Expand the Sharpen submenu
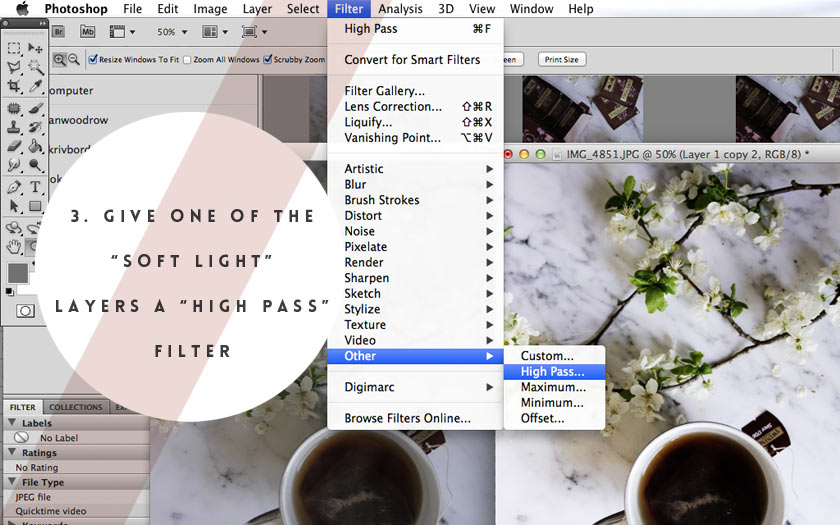The image size is (840, 525). pyautogui.click(x=415, y=278)
